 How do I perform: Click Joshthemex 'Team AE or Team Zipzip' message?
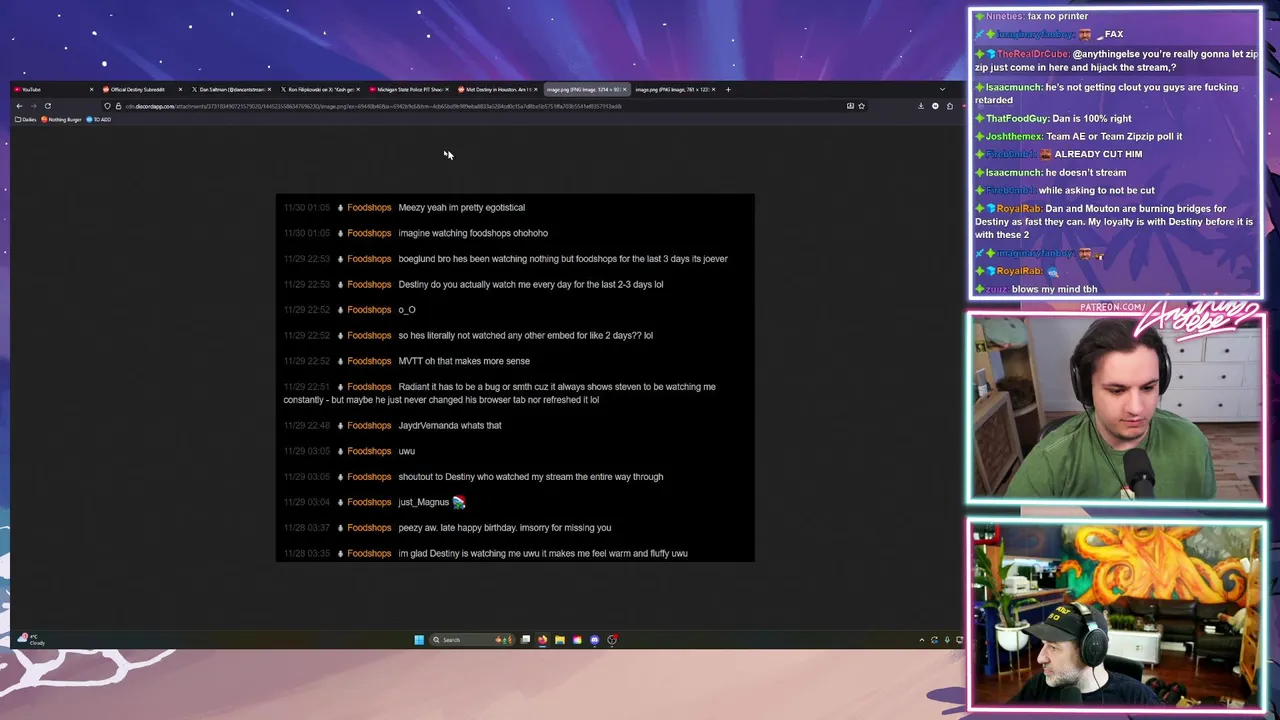pos(1114,136)
